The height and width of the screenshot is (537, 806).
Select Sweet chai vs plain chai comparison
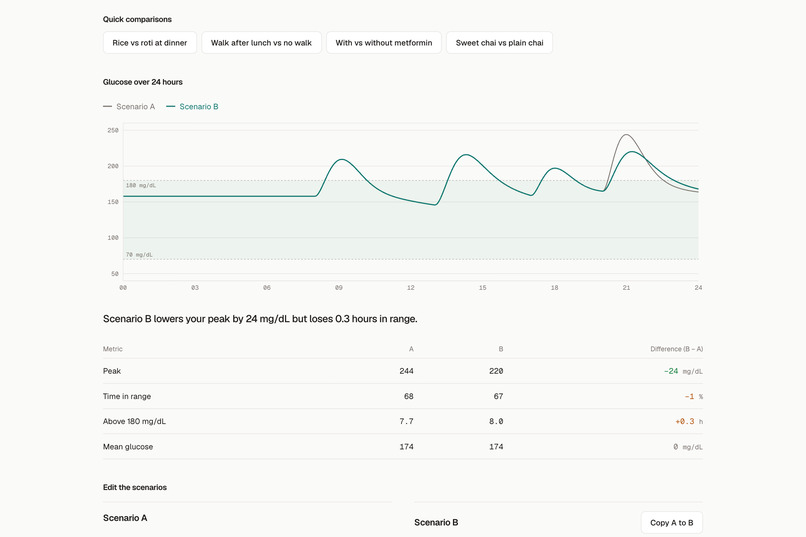coord(499,43)
